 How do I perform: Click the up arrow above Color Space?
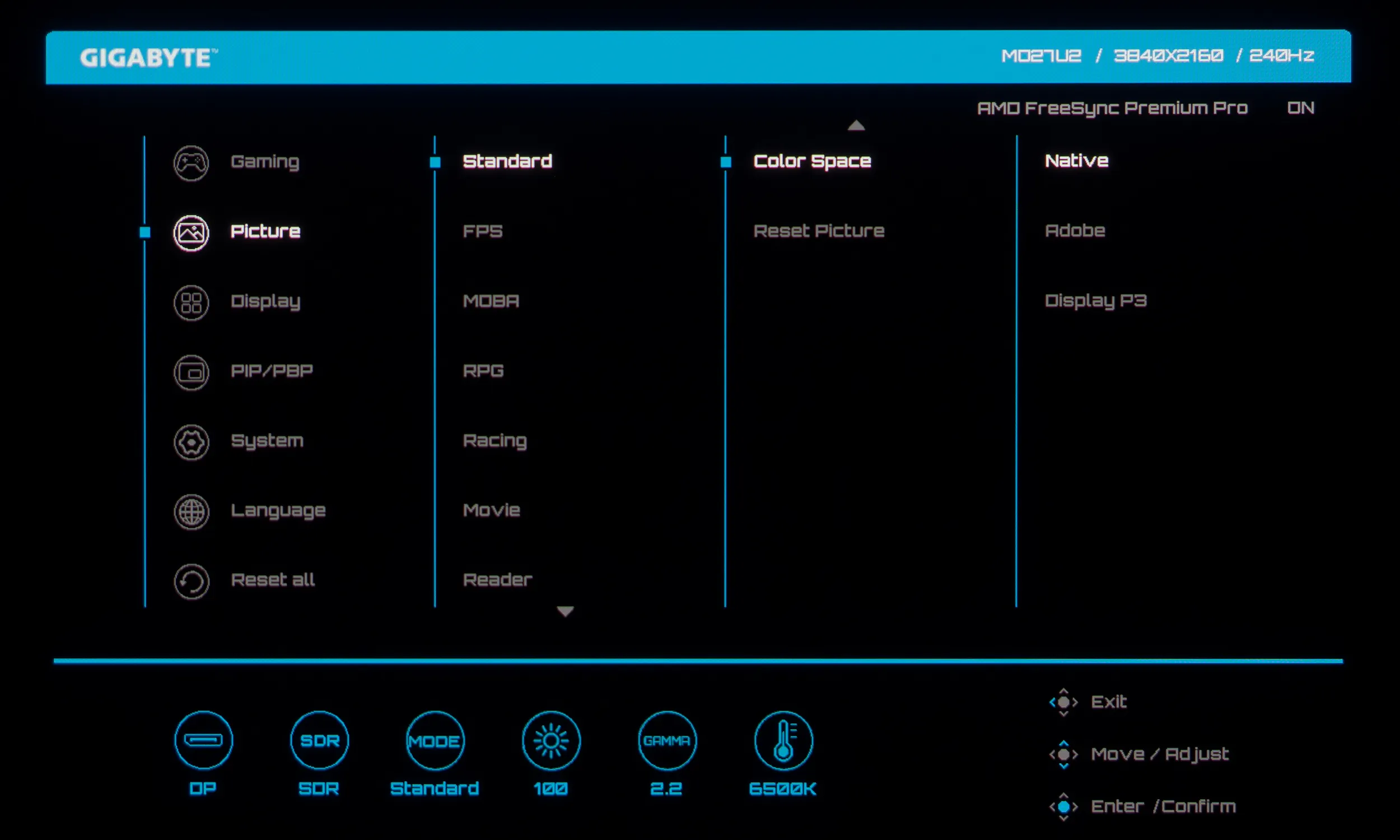(x=856, y=125)
